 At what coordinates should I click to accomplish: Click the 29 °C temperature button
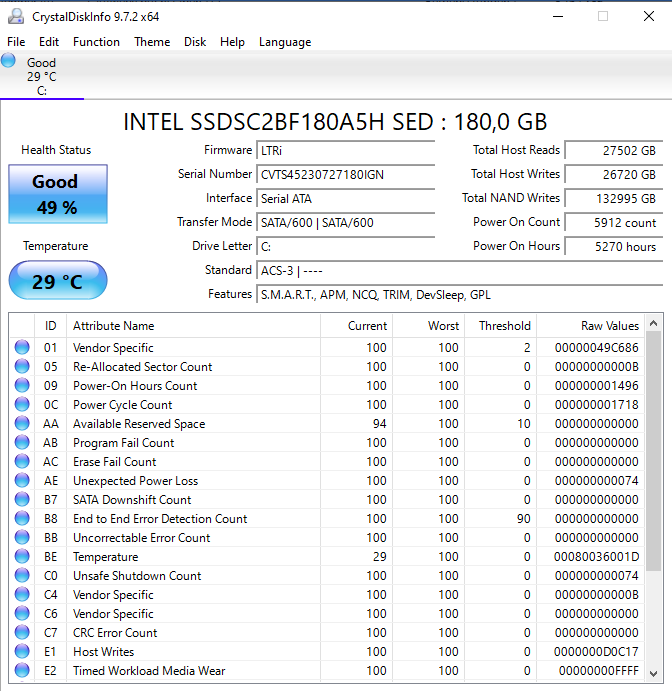pyautogui.click(x=58, y=281)
